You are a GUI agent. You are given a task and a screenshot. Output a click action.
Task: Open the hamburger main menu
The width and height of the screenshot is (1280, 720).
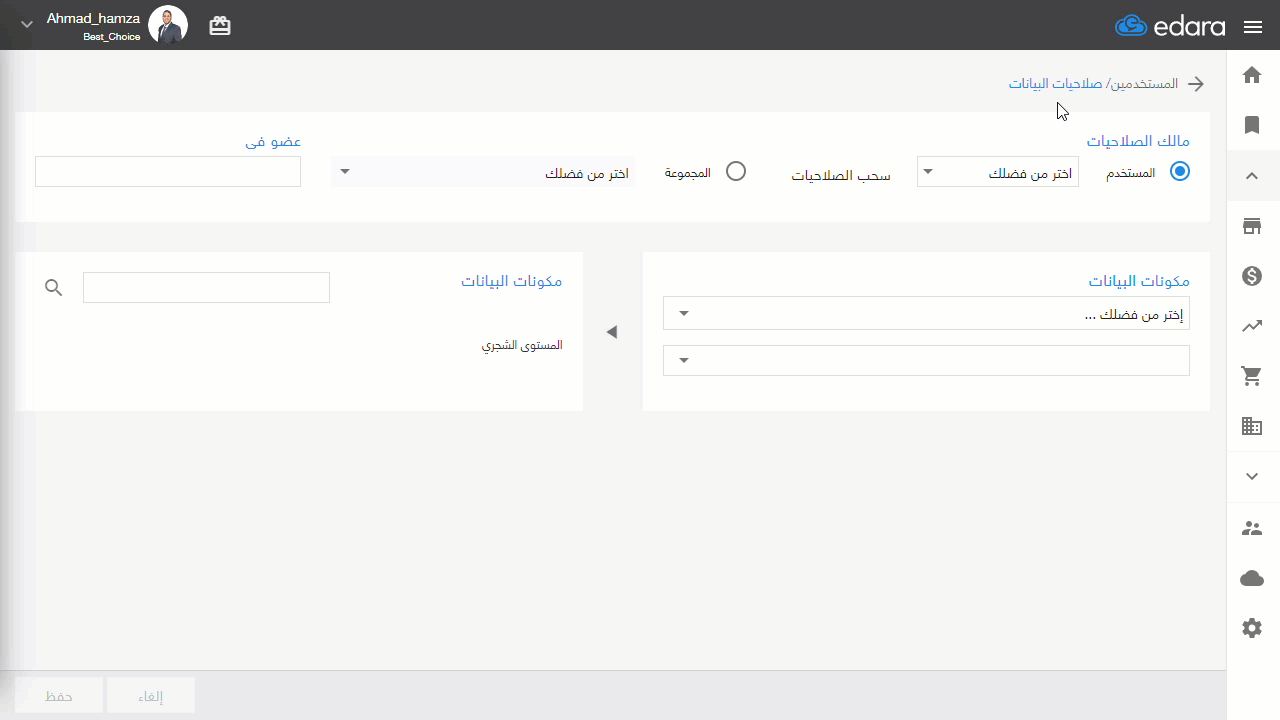point(1253,26)
